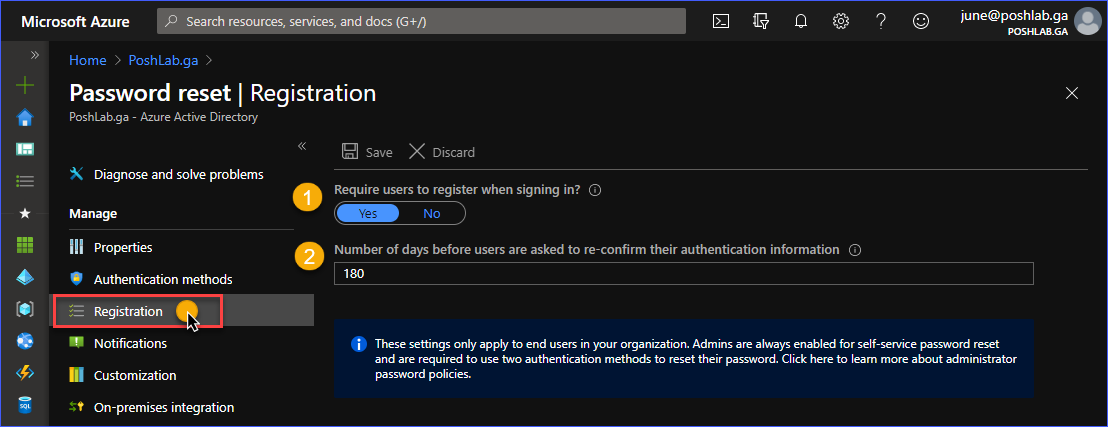
Task: Open the All resources green grid icon
Action: tap(25, 245)
